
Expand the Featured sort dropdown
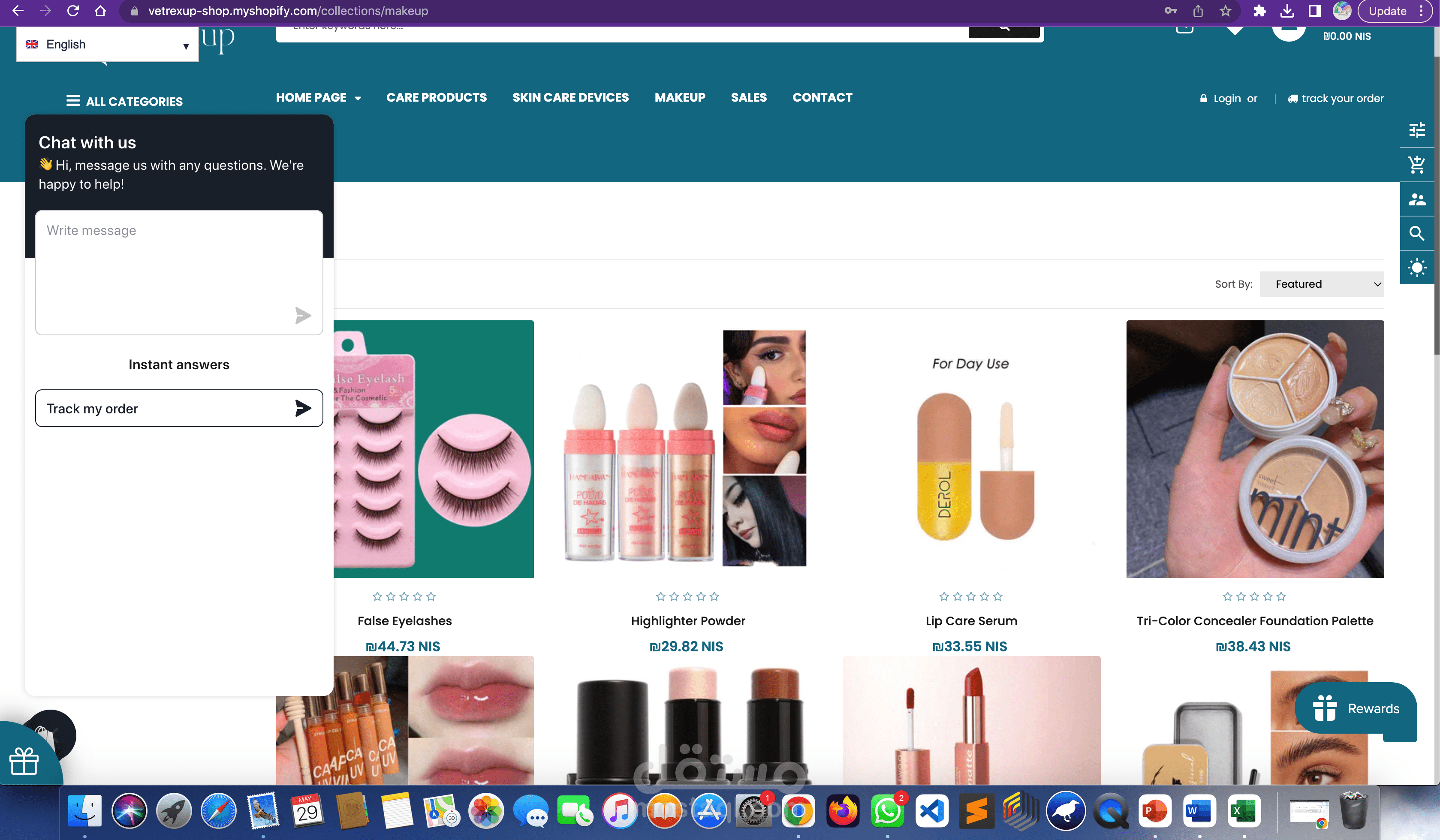click(1321, 284)
